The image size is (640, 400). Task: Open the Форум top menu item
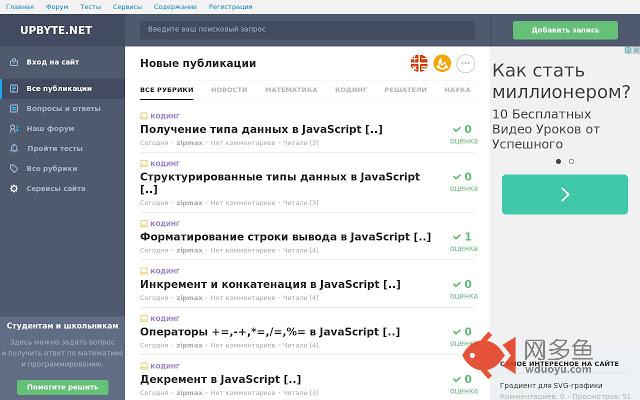57,7
